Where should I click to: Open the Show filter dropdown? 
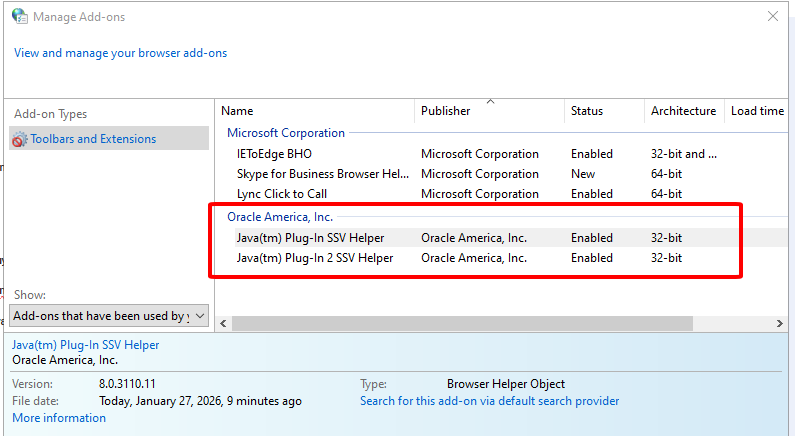coord(110,316)
